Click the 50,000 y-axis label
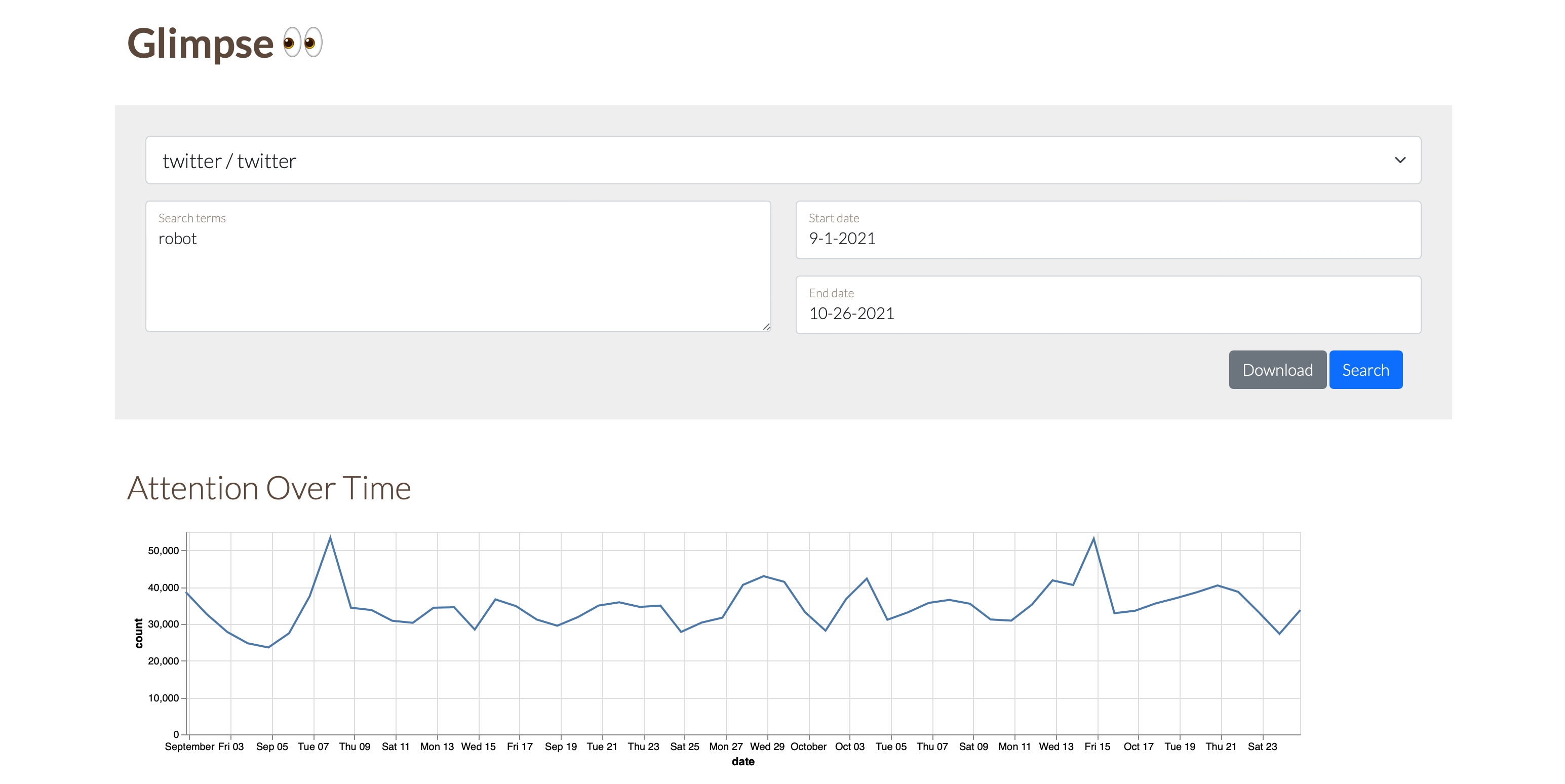 (163, 550)
